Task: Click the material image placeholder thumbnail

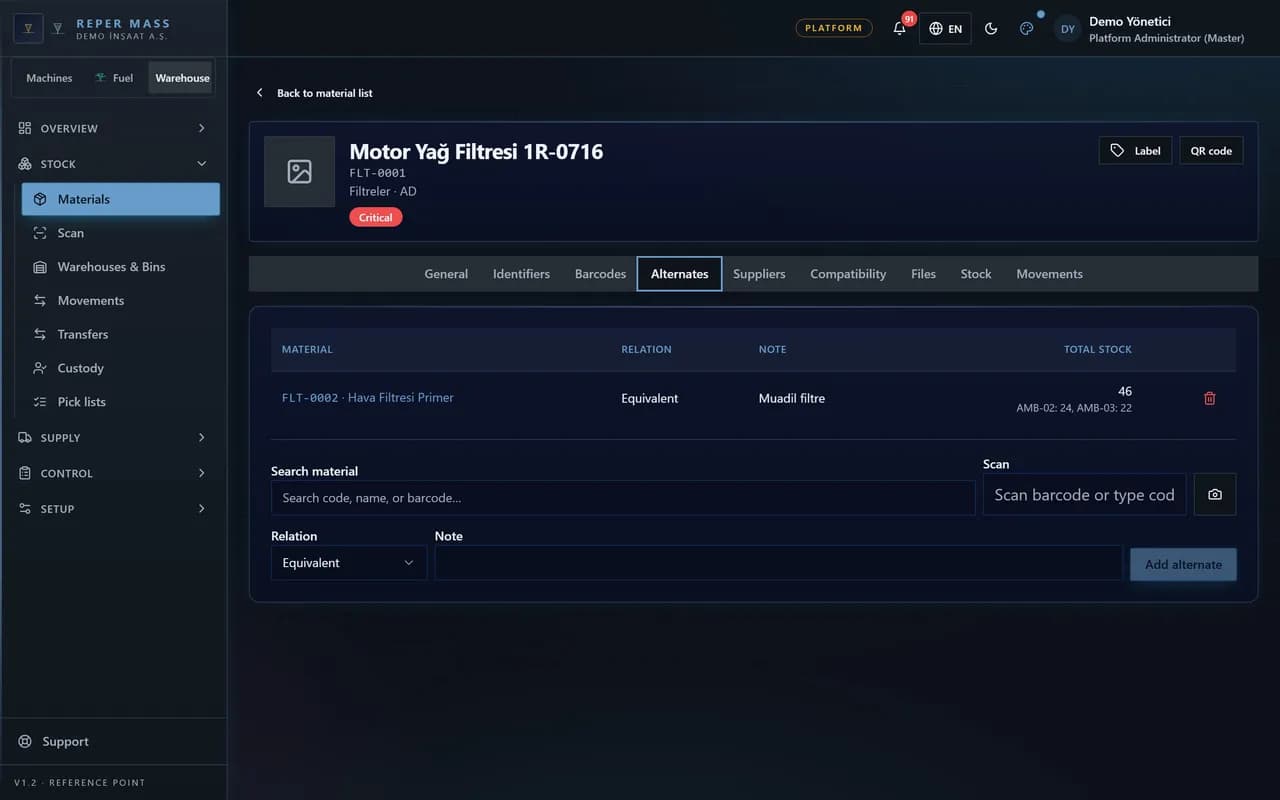Action: tap(299, 172)
